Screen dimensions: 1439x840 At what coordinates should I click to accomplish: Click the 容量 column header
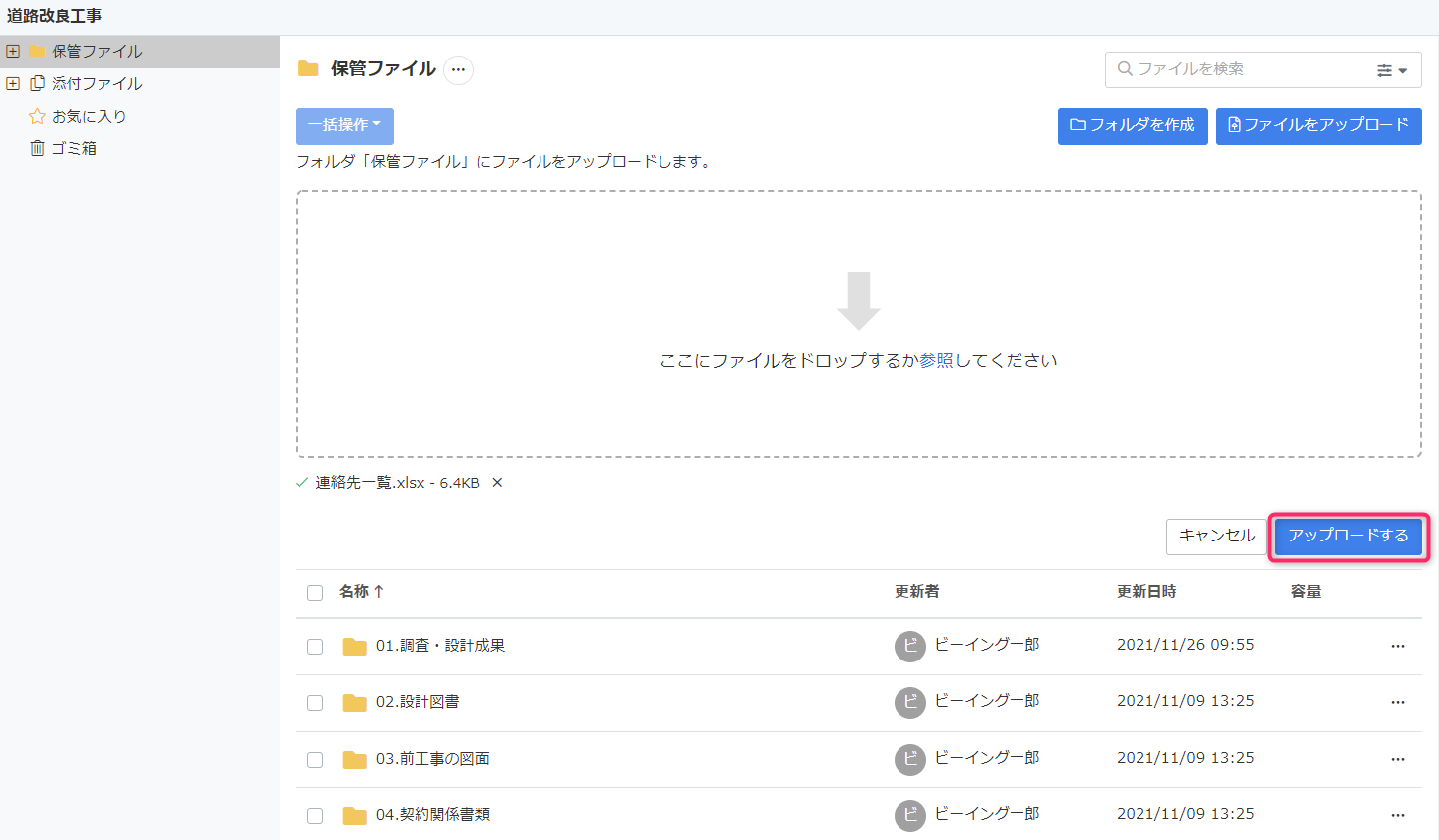(x=1306, y=592)
